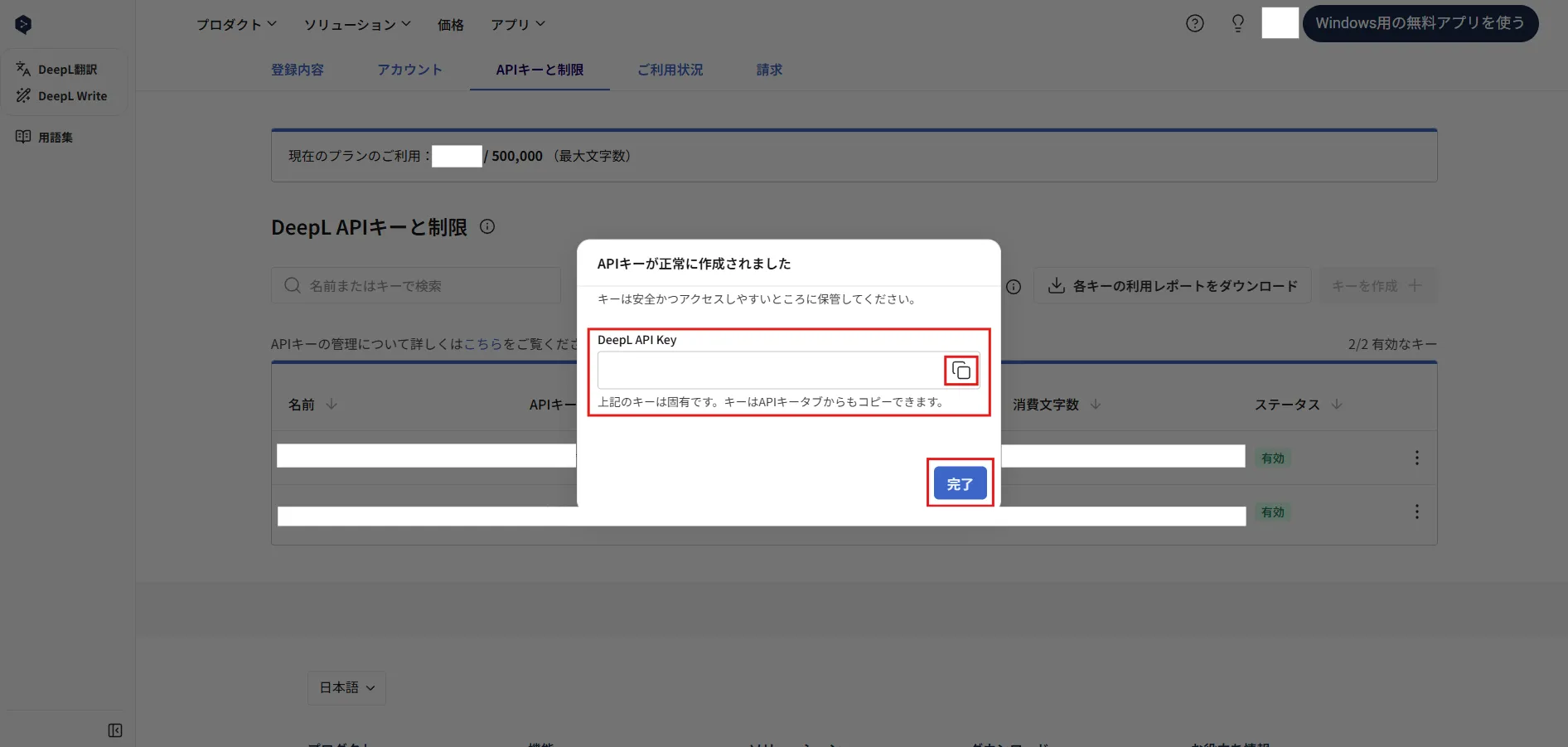The image size is (1568, 747).
Task: Click 有効 status in first row
Action: 1272,458
